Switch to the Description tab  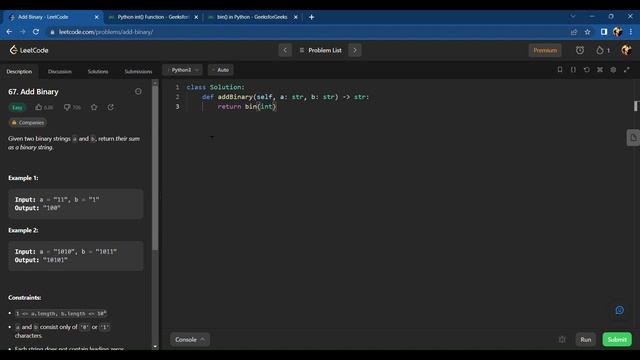tap(19, 71)
